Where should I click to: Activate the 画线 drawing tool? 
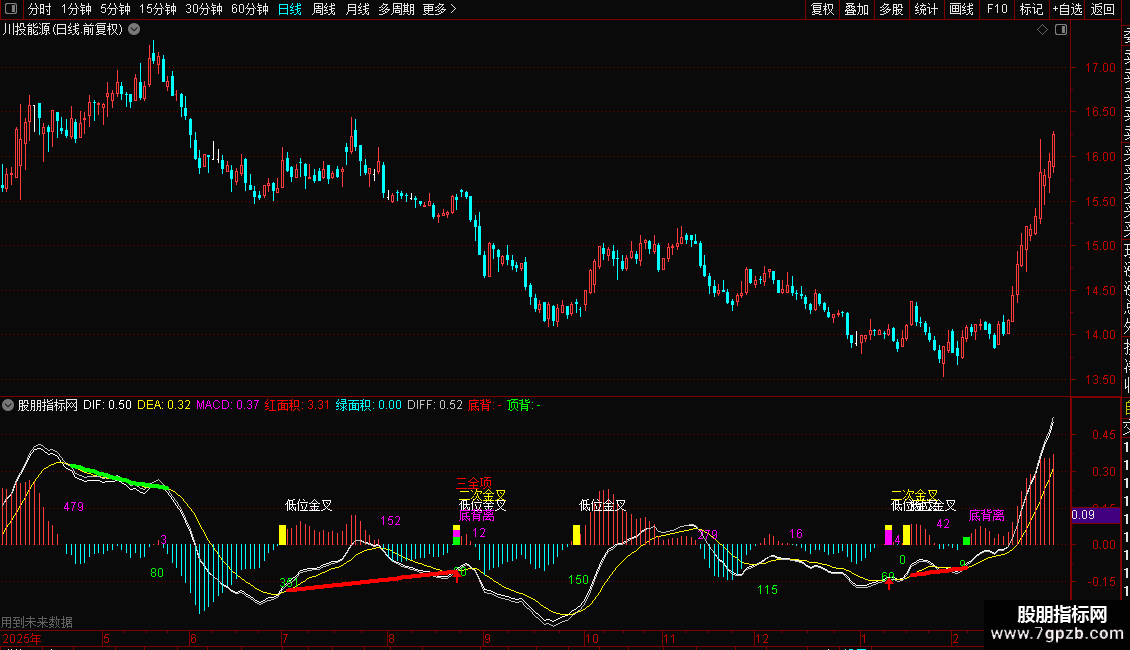961,9
